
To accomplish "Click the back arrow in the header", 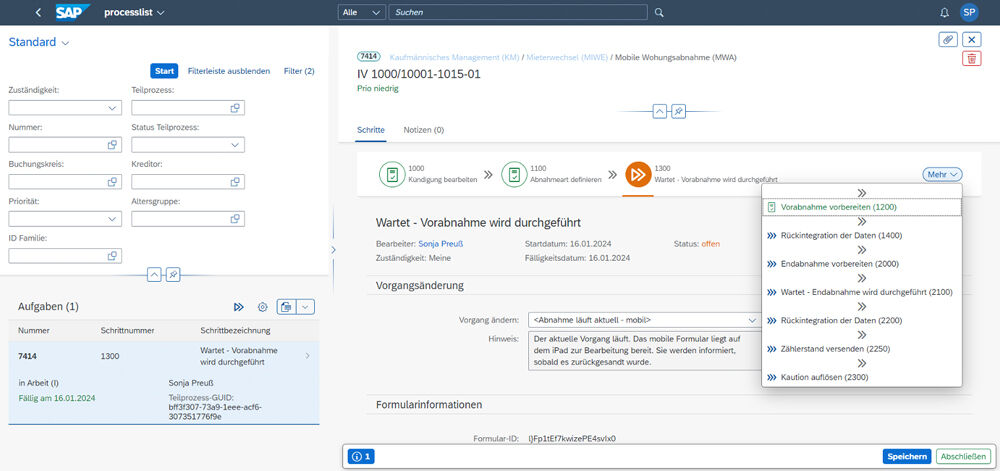I will 38,13.
